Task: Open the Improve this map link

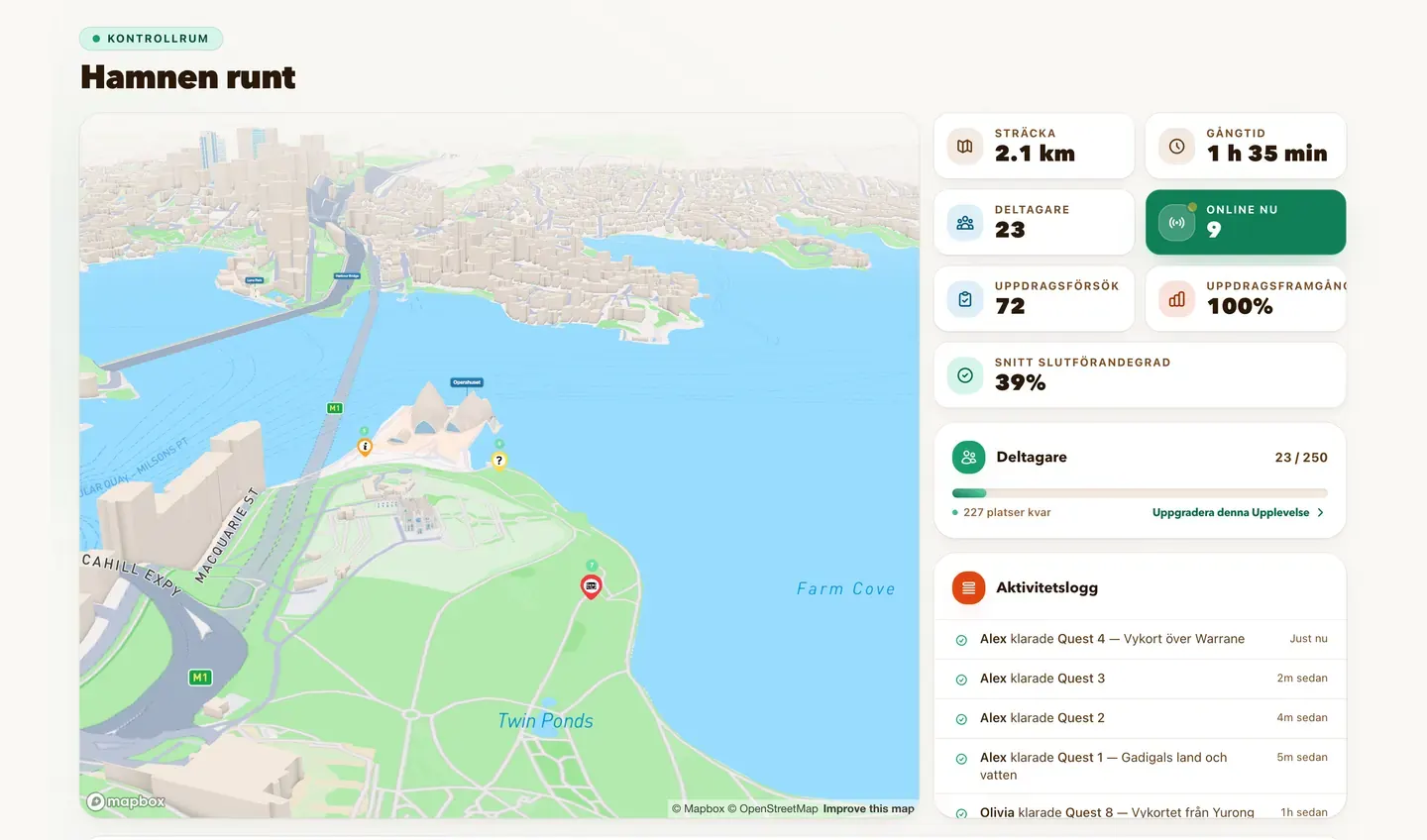Action: pos(868,809)
